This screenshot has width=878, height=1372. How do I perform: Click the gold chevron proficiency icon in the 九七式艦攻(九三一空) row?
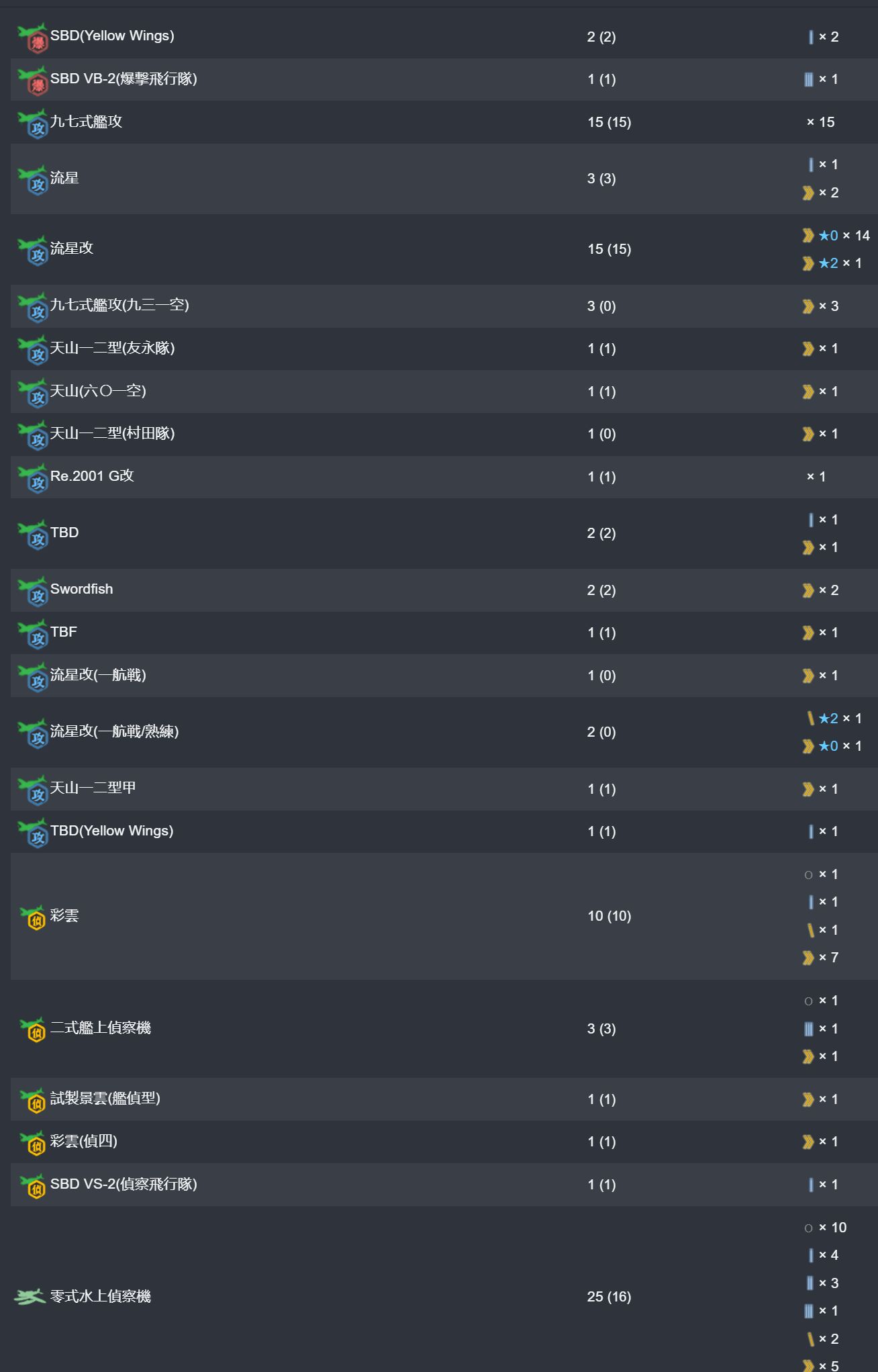(808, 306)
